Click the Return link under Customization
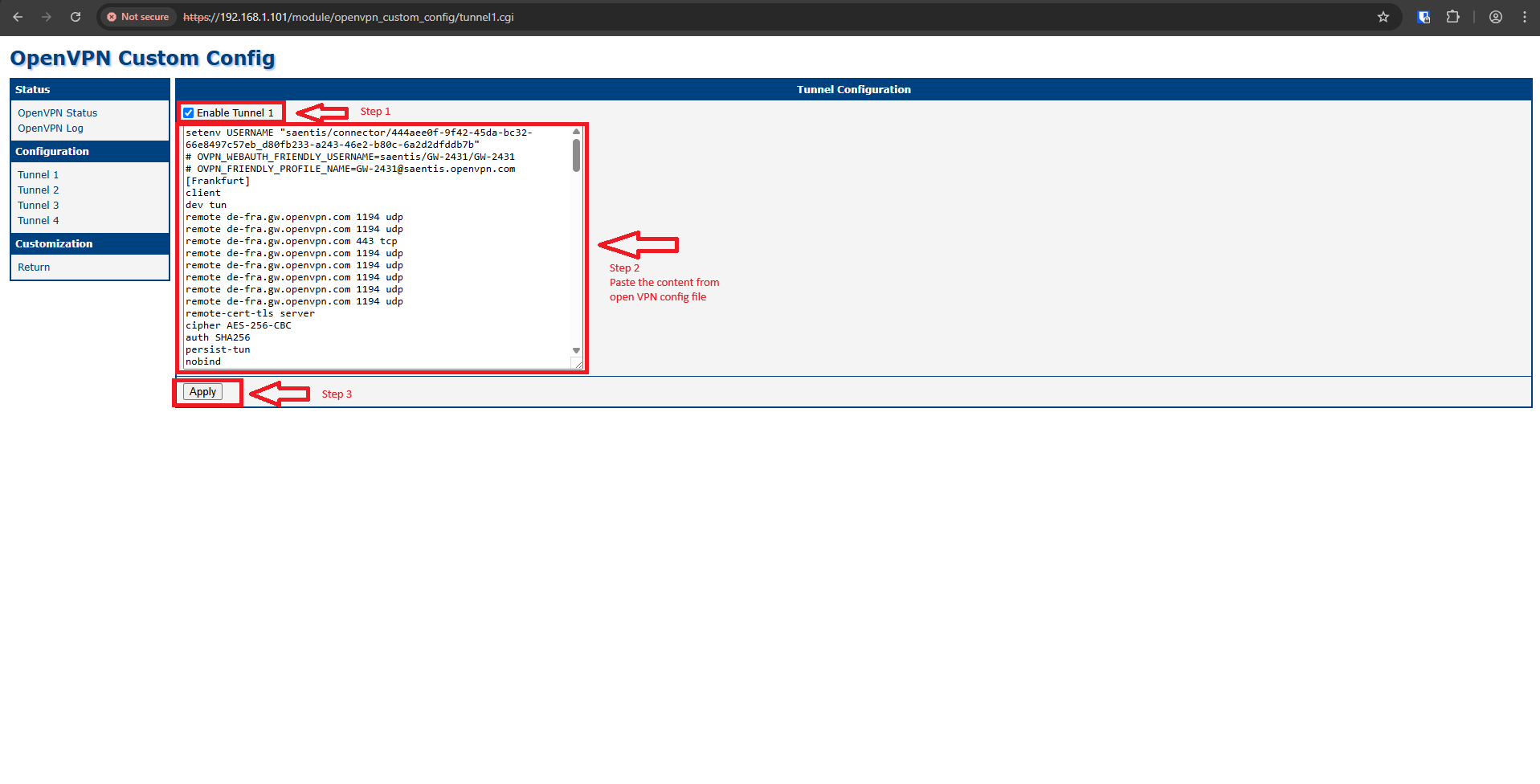 coord(34,267)
